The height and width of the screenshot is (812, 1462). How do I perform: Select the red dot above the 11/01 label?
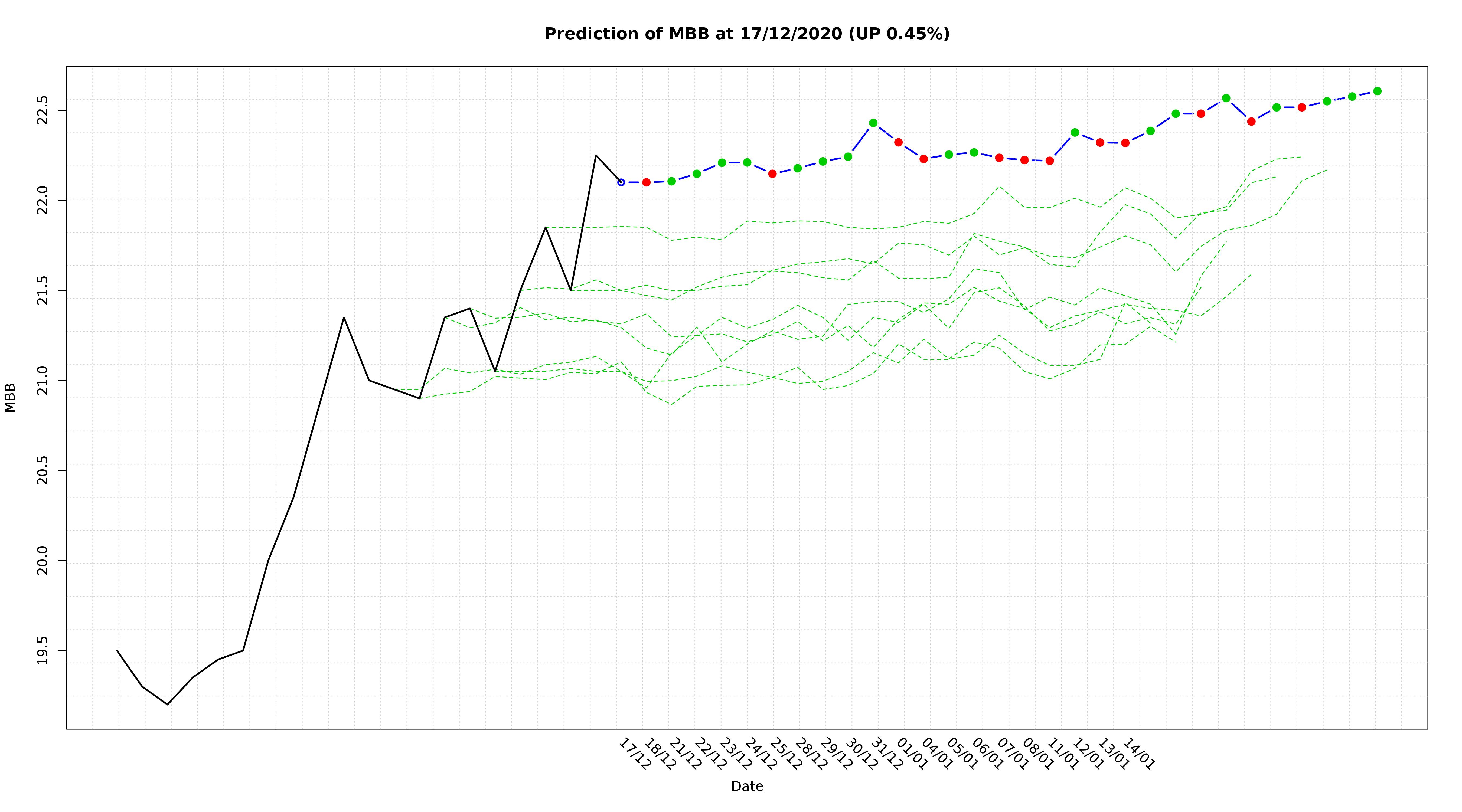(x=1050, y=161)
